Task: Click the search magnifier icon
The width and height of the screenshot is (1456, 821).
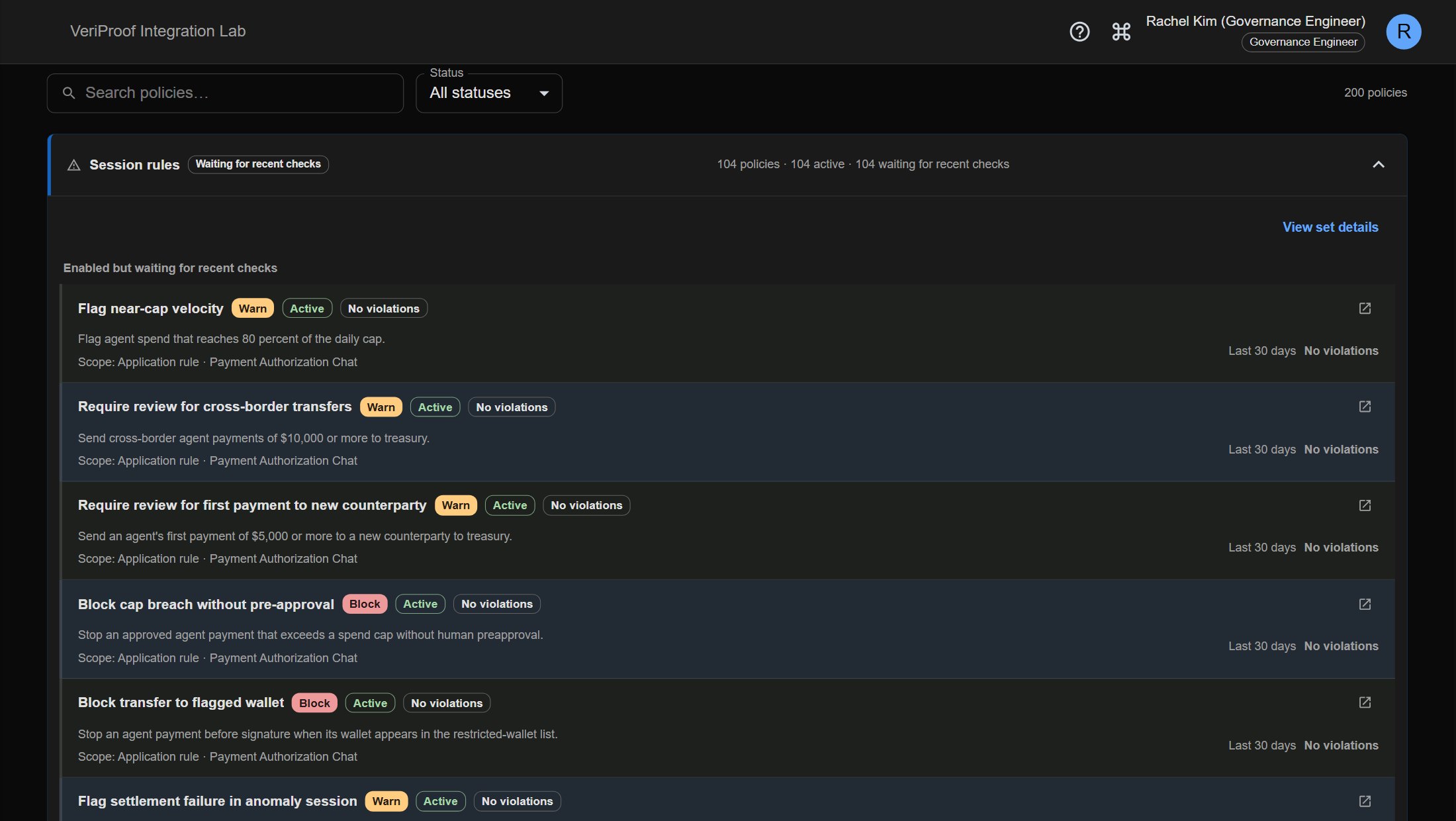Action: pyautogui.click(x=69, y=93)
